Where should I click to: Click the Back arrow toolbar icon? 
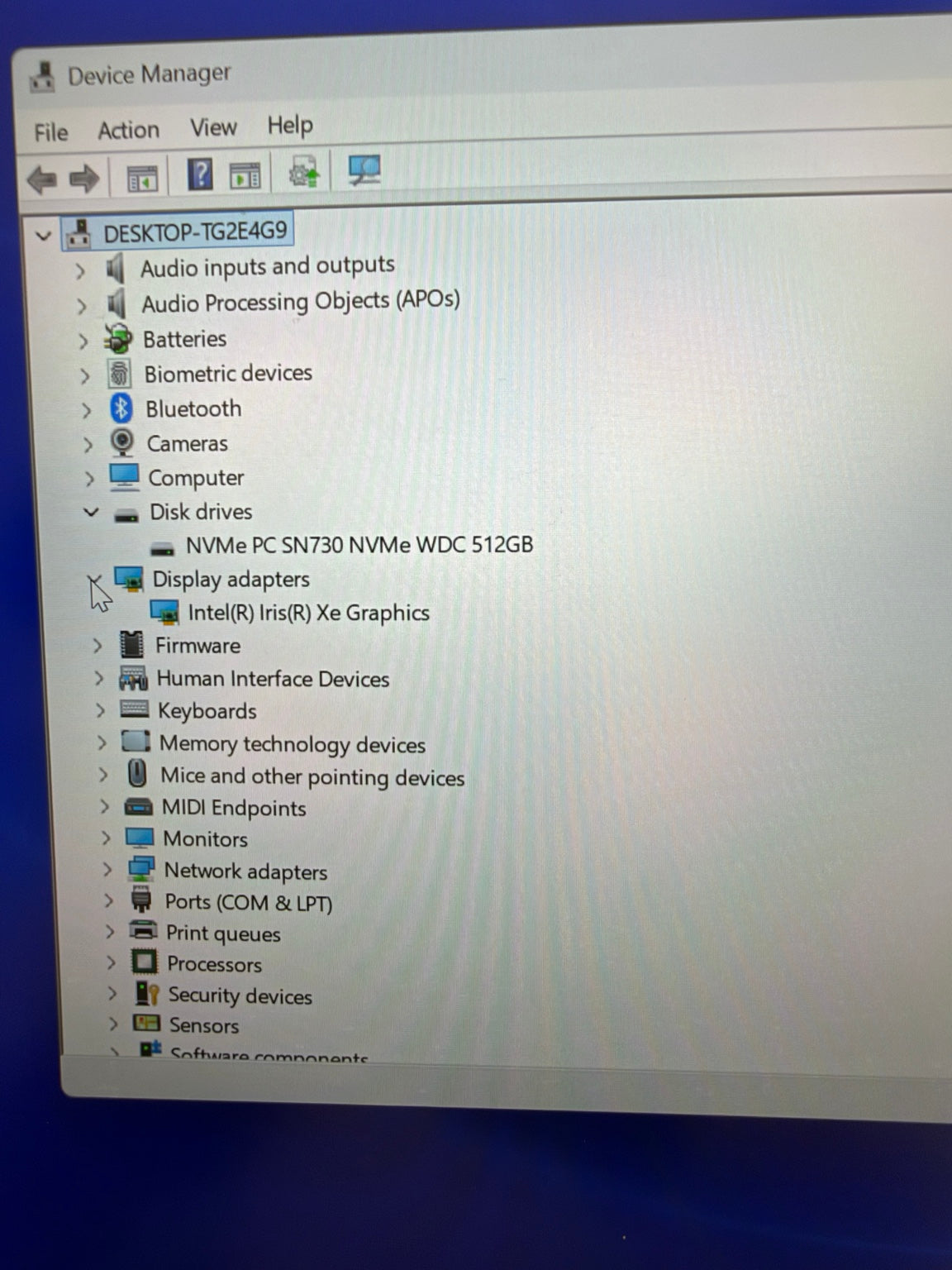(x=42, y=179)
